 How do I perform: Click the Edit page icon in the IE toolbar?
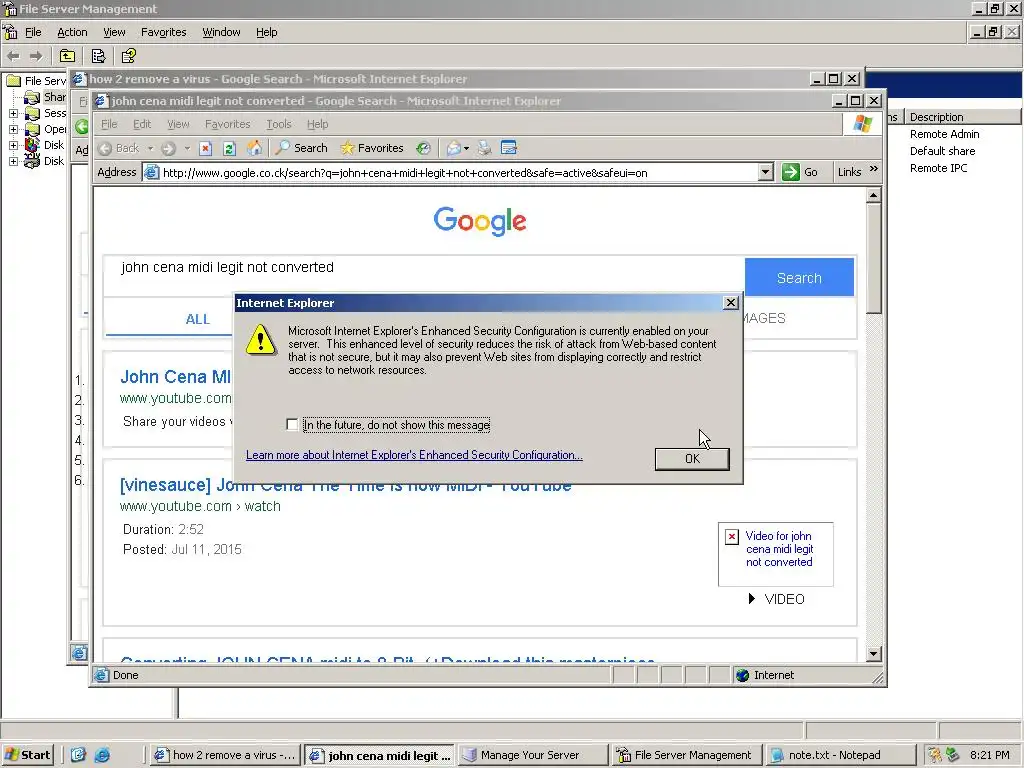pyautogui.click(x=509, y=148)
